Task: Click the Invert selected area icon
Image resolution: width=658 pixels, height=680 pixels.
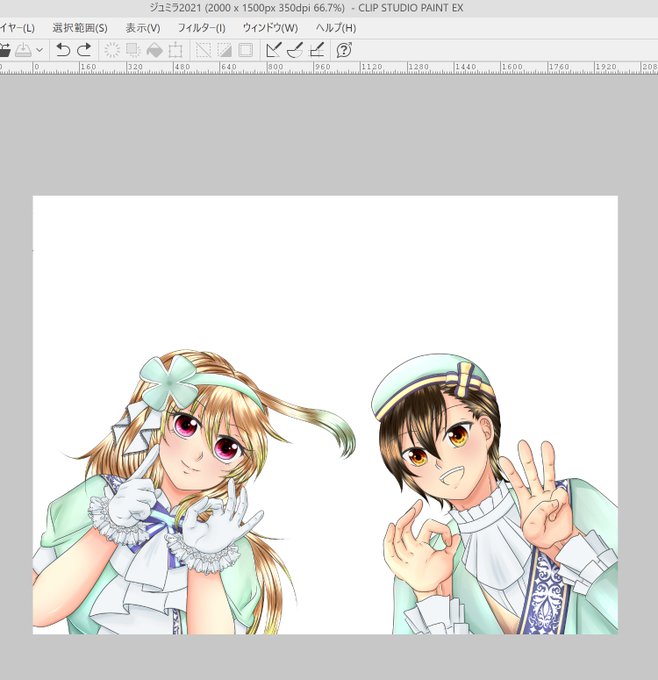Action: 224,50
